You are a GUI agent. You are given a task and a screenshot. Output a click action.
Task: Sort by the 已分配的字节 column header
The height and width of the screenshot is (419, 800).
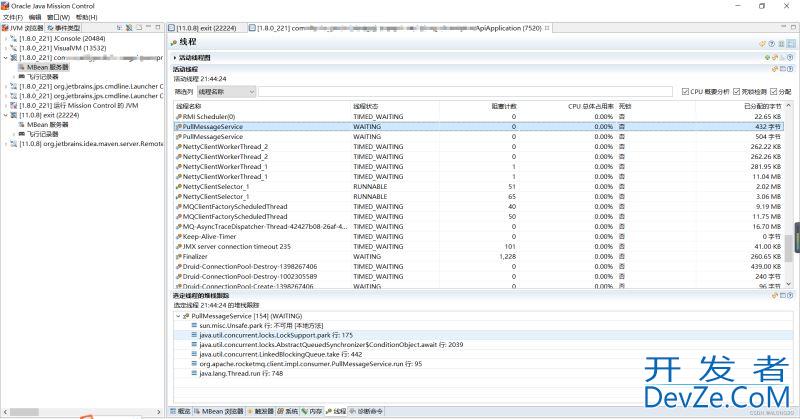coord(739,106)
